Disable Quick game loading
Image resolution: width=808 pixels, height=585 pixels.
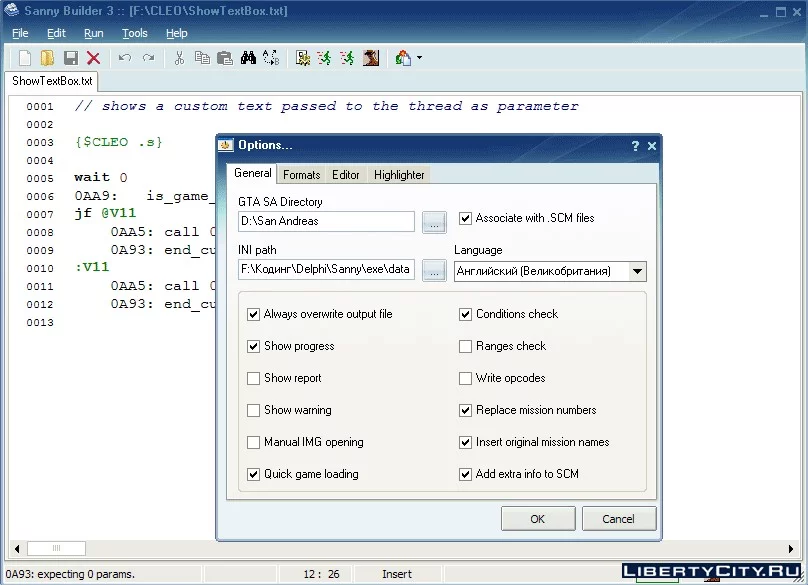pos(253,474)
